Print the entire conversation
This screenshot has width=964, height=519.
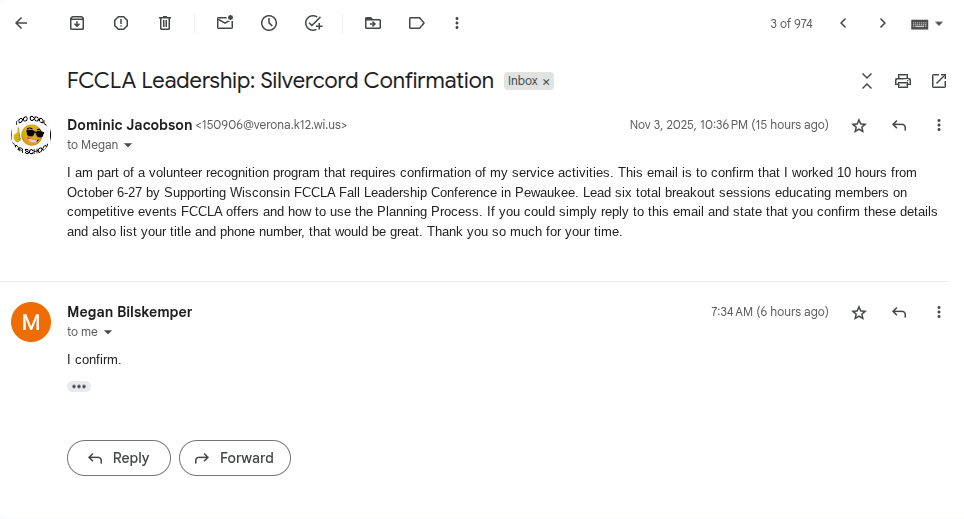click(903, 81)
